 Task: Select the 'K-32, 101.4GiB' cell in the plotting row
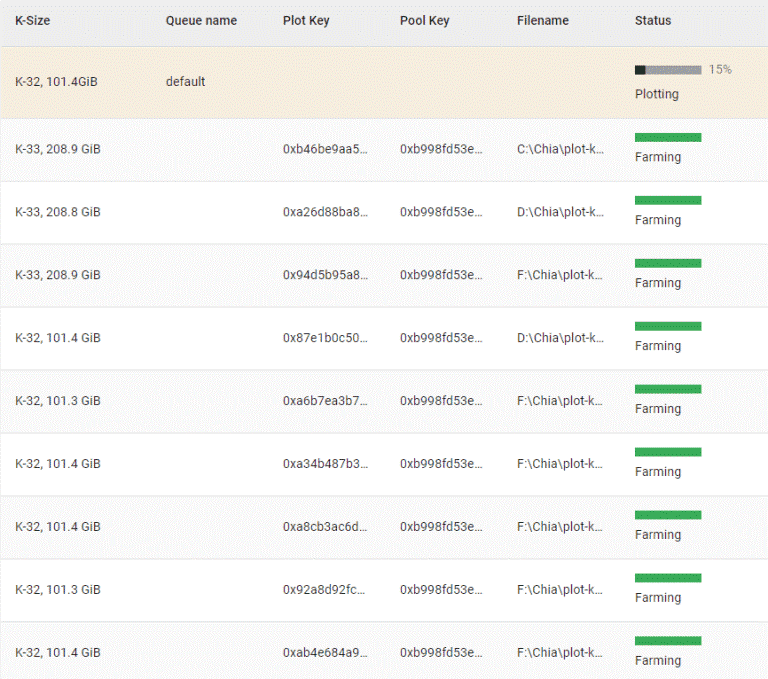[x=56, y=82]
